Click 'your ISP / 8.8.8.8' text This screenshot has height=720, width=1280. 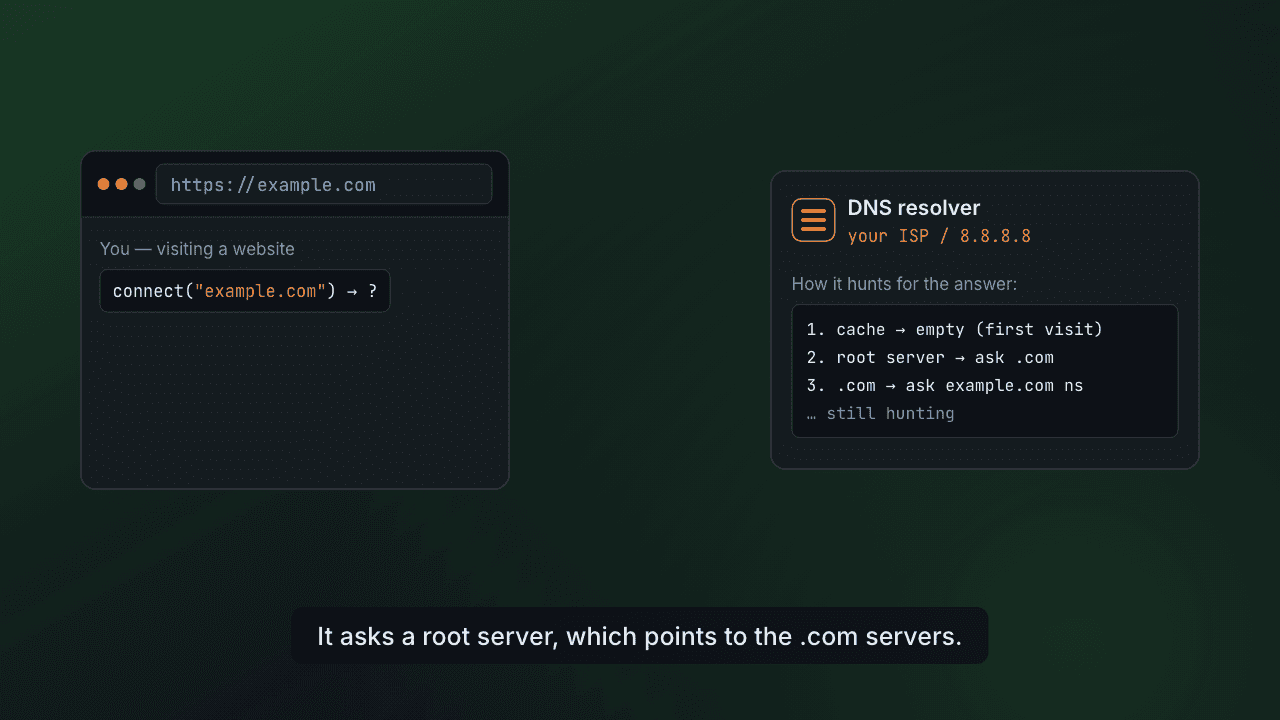(x=939, y=237)
